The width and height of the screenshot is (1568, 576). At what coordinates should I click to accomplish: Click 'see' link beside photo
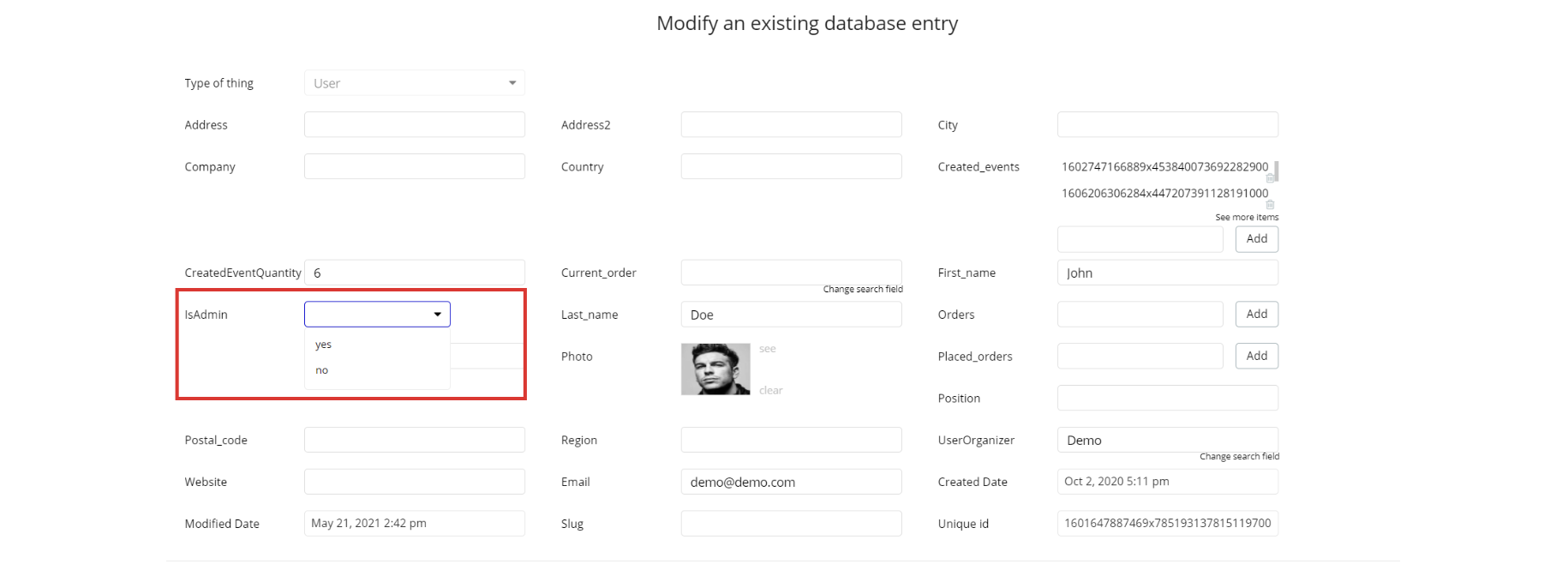click(768, 349)
